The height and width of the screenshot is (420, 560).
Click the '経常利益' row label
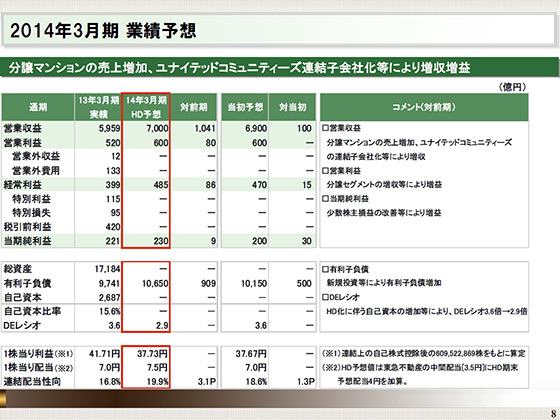click(22, 185)
